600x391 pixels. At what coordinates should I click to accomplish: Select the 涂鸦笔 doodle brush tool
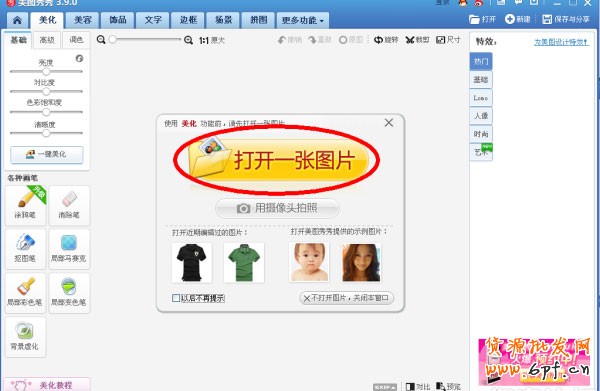tap(26, 205)
